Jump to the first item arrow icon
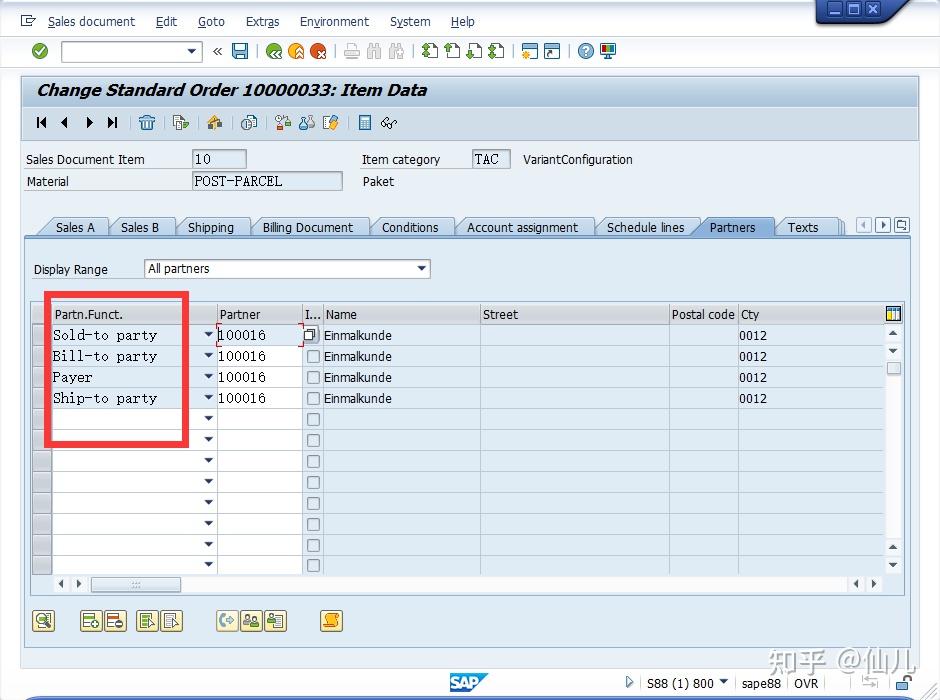The width and height of the screenshot is (940, 700). (x=41, y=123)
